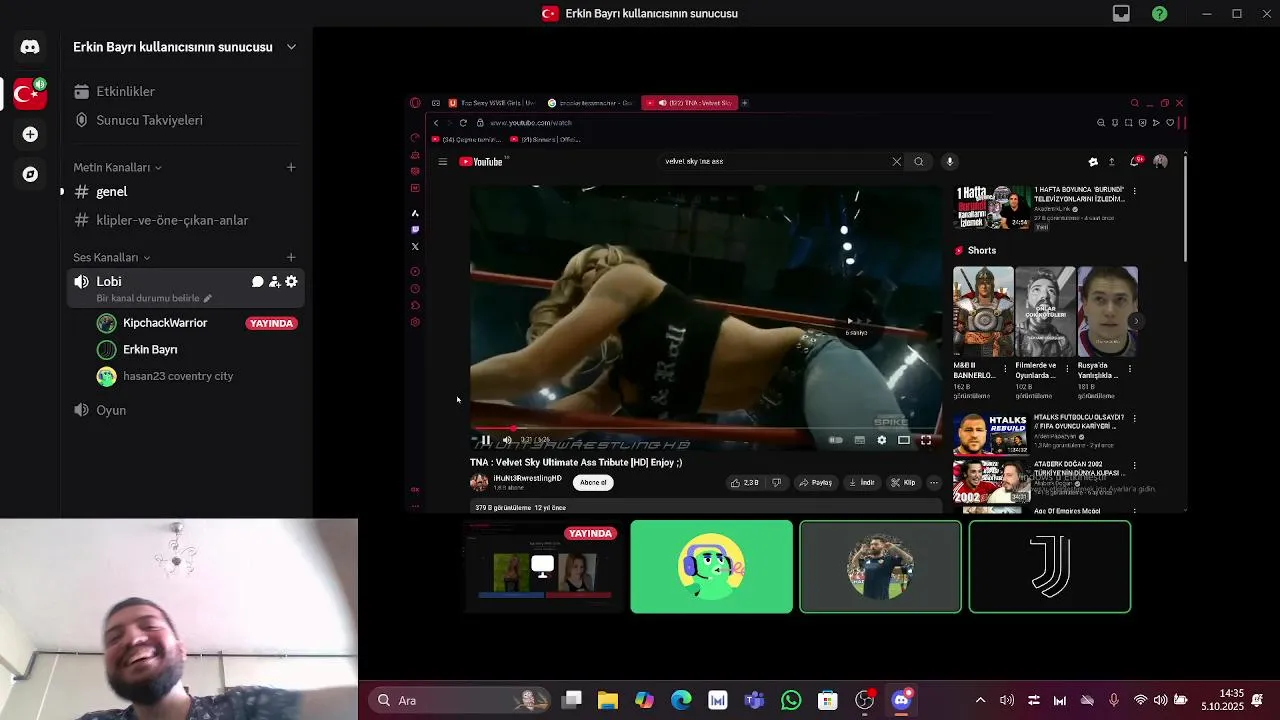Screen dimensions: 1280x720
Task: Add a new server with plus icon
Action: 30,134
